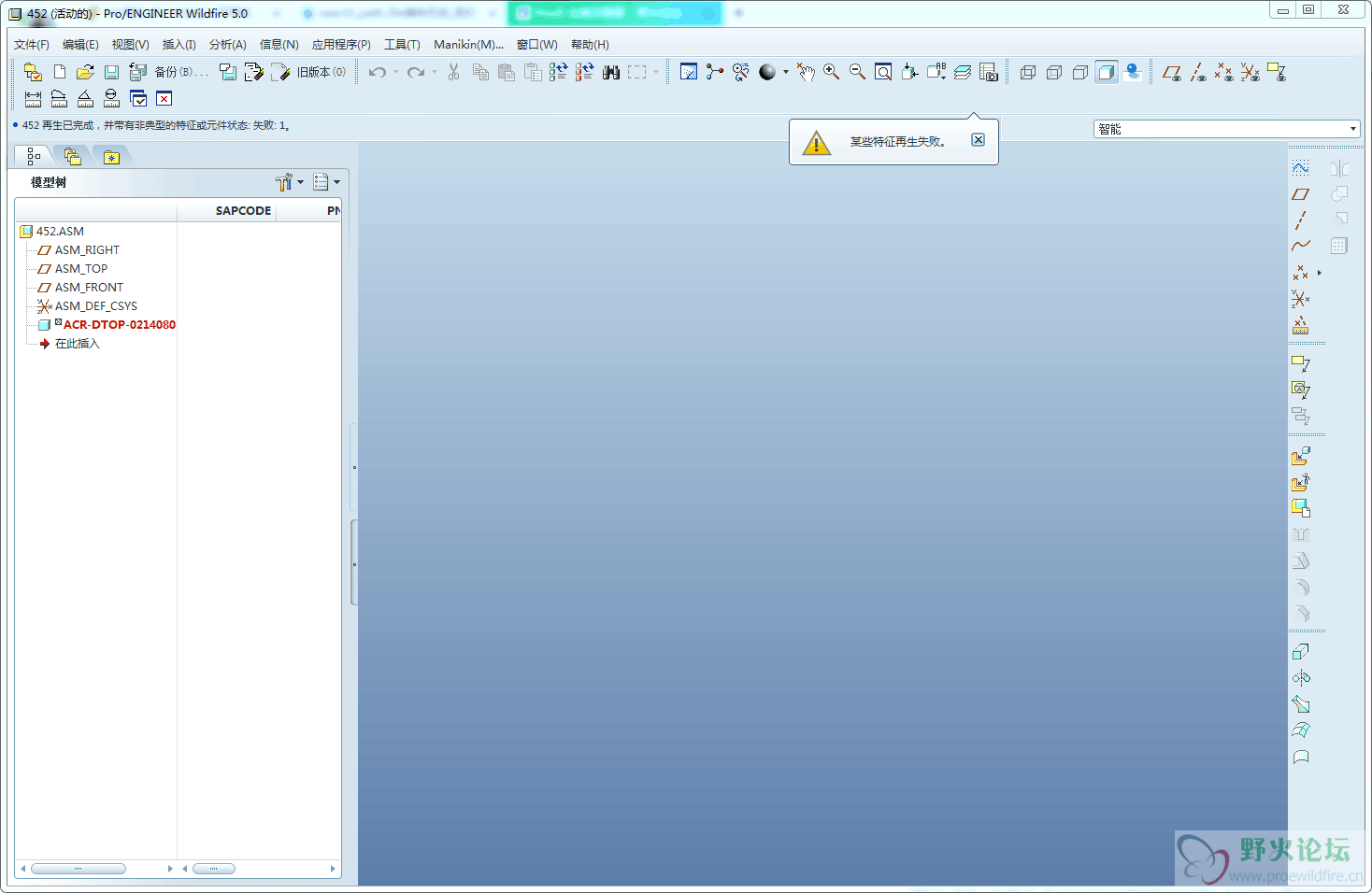Toggle spin center display
Screen dimensions: 1372x893
[715, 72]
